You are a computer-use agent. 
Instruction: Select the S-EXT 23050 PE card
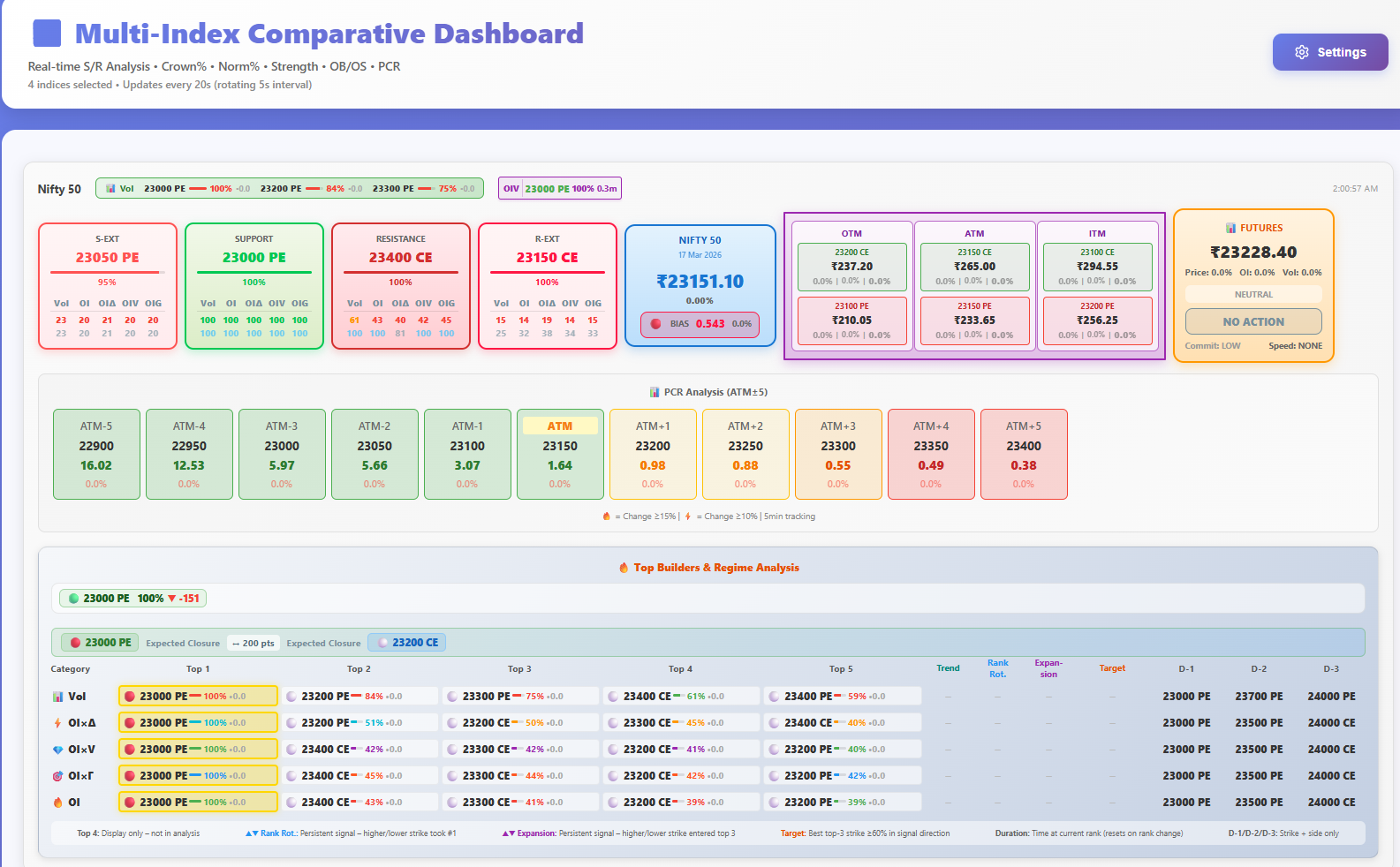(x=108, y=286)
